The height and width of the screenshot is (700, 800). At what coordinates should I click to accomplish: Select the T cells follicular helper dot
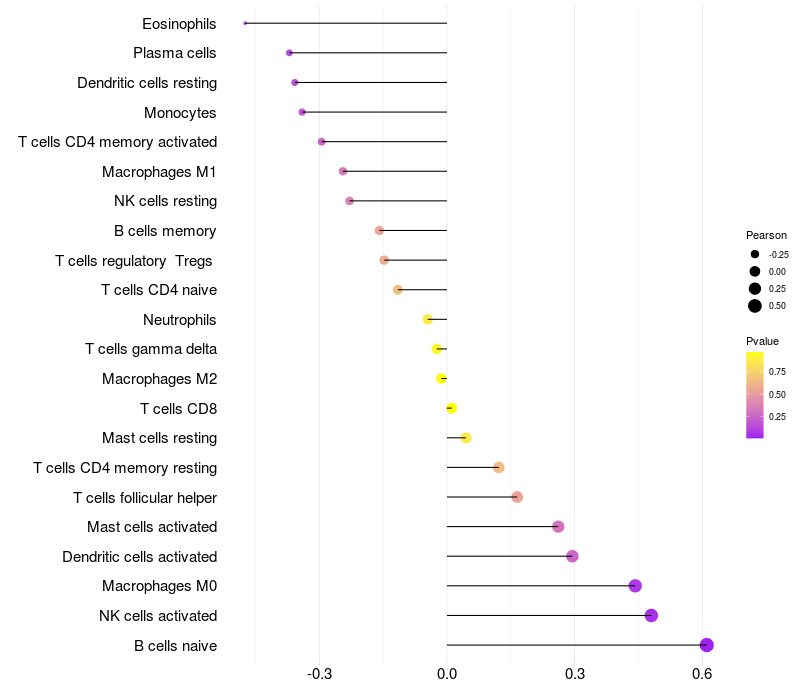point(517,497)
